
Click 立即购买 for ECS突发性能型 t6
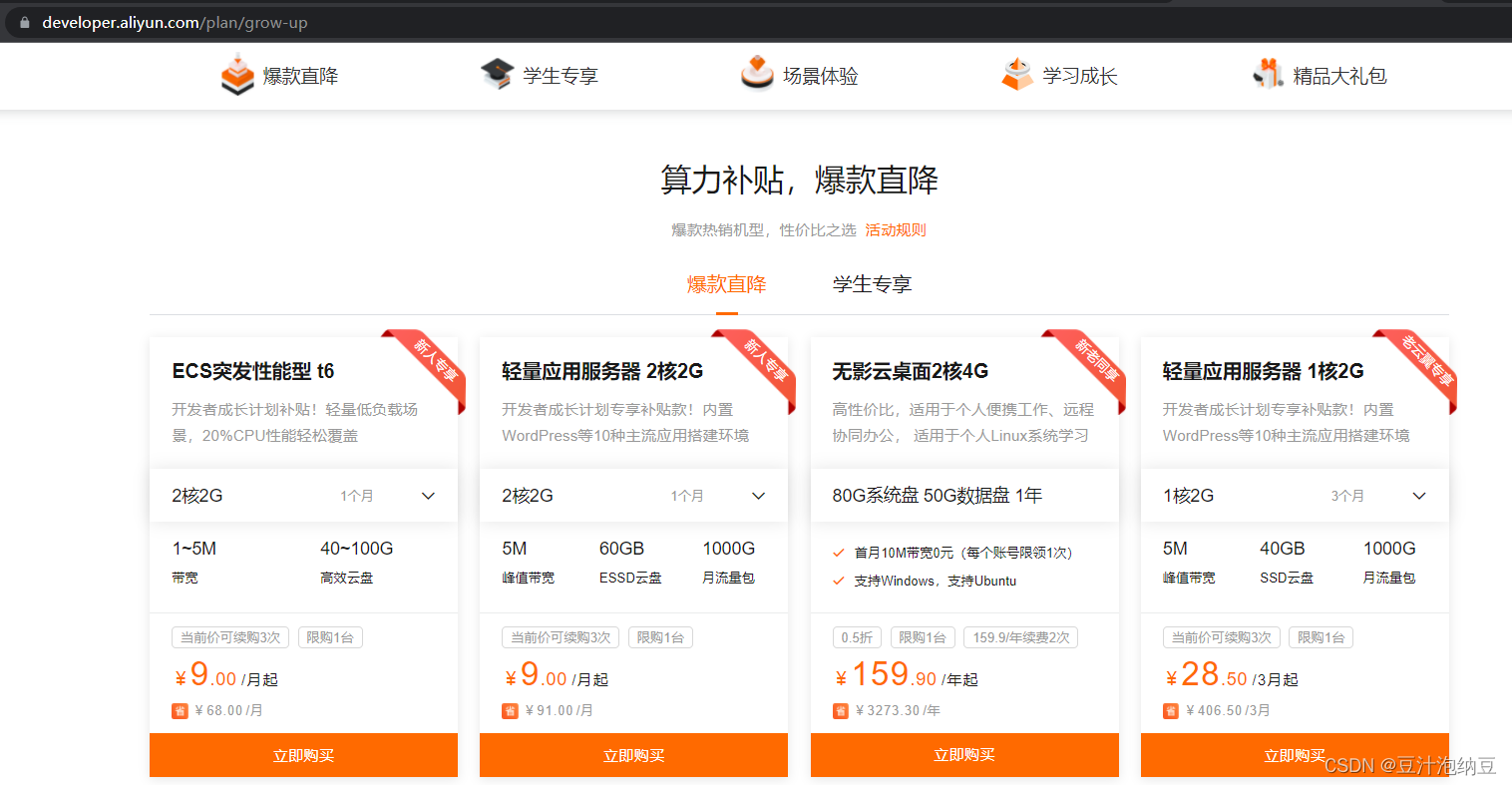tap(303, 755)
